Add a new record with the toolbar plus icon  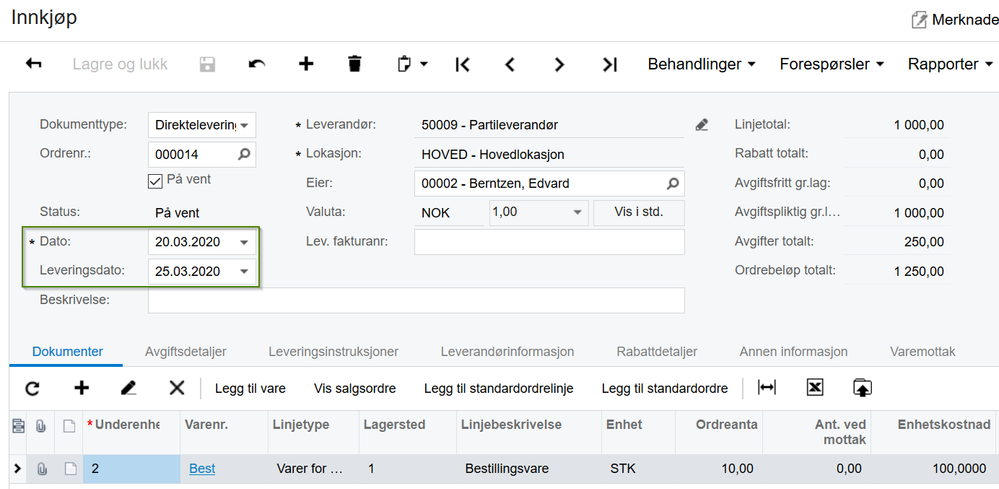click(306, 64)
